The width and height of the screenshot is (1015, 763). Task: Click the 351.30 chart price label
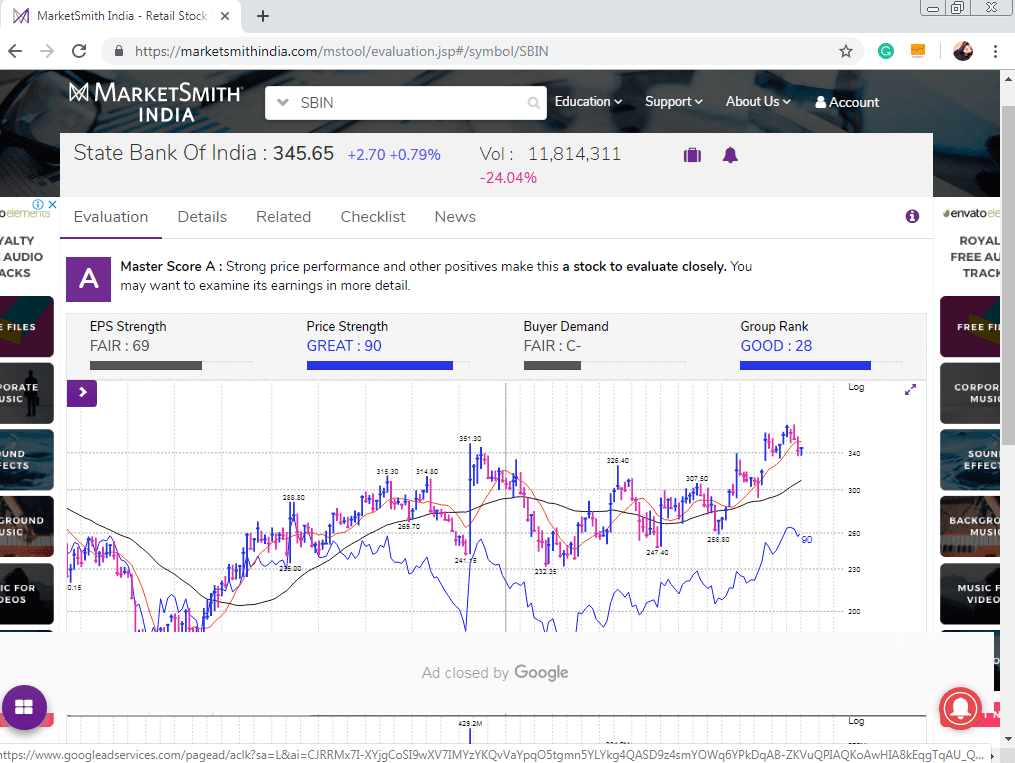[x=470, y=439]
